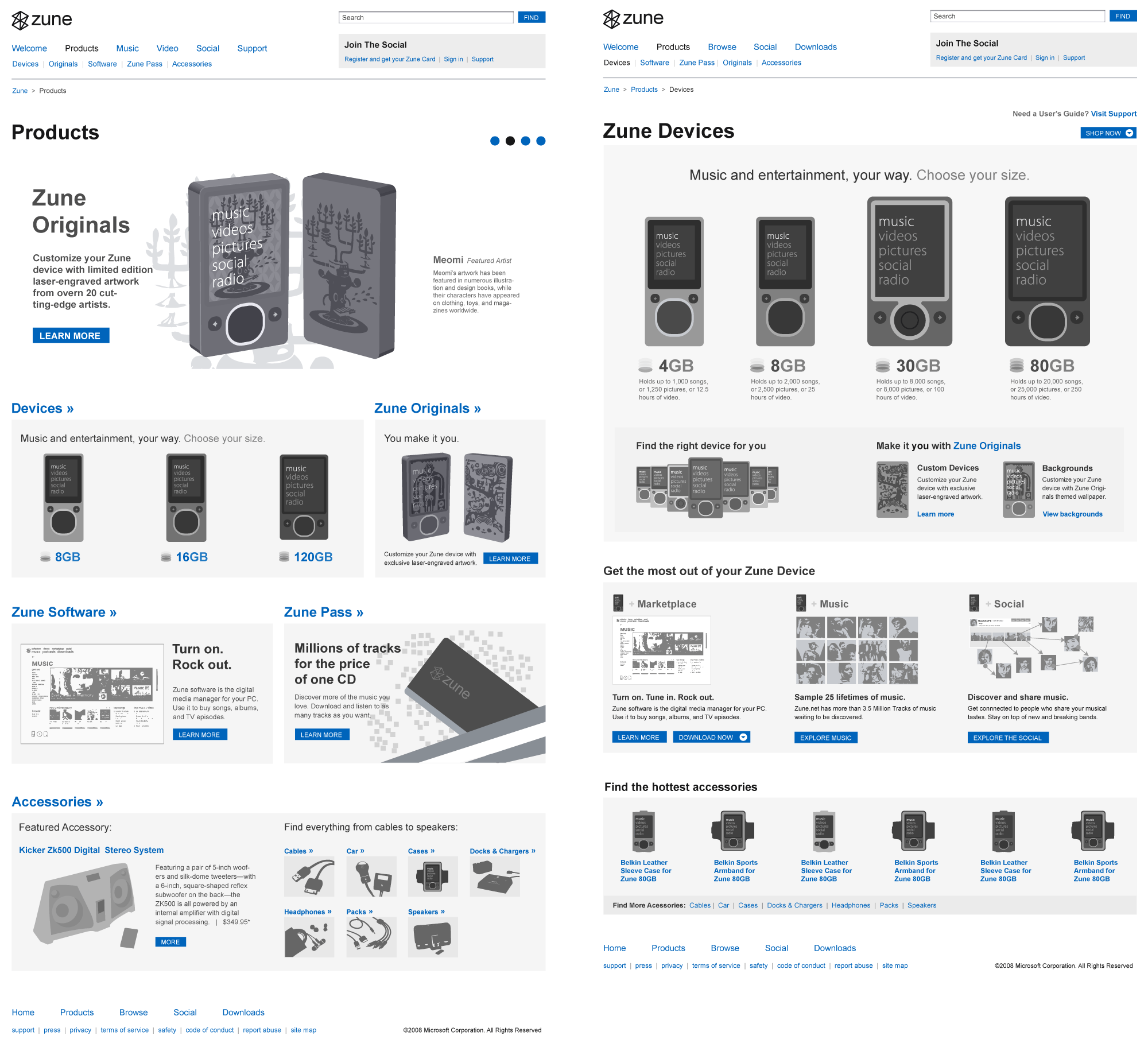
Task: Click the EXPLORE THE SOCIAL button
Action: (x=1007, y=738)
